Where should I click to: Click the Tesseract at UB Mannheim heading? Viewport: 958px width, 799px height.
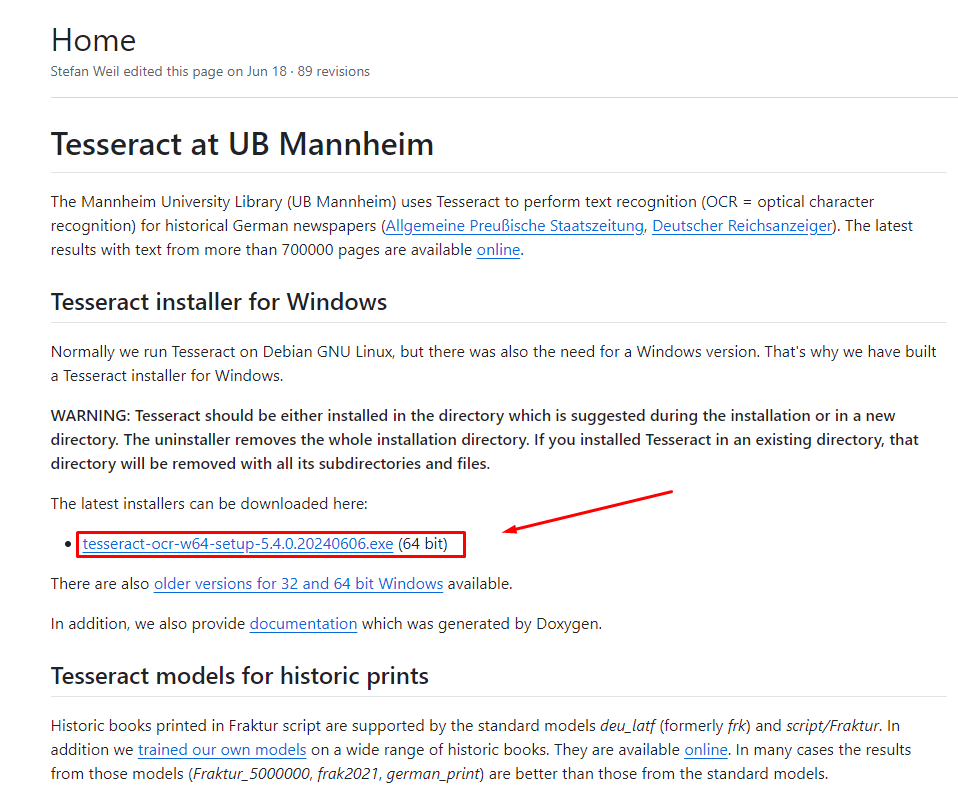242,144
